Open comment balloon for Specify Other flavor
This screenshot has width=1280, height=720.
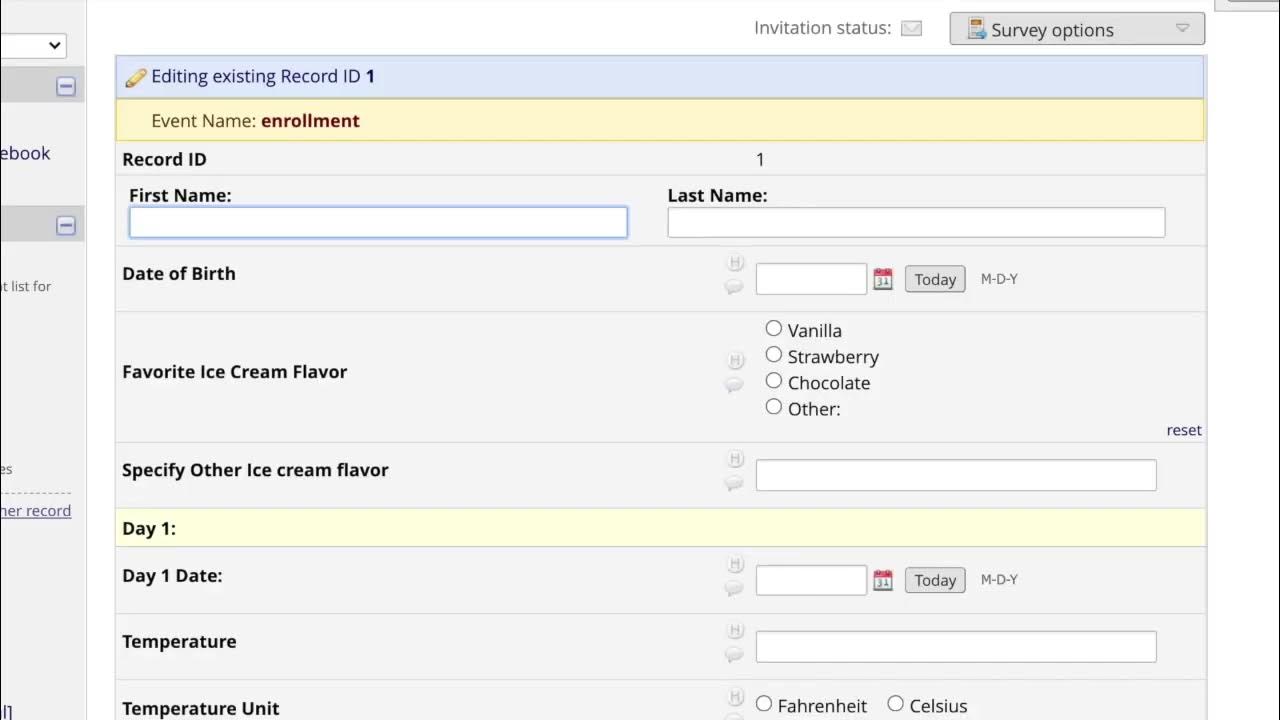click(735, 484)
